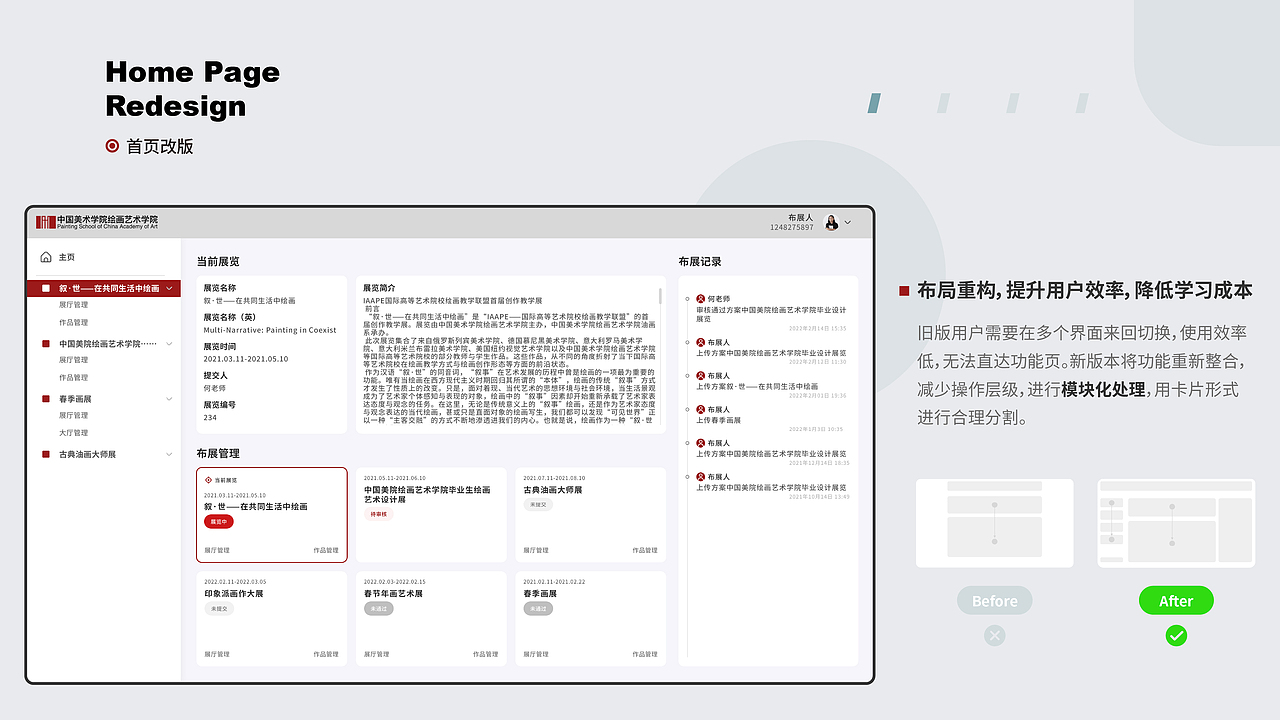
Task: Click red square icon beside 春季画展 in sidebar
Action: tap(46, 399)
